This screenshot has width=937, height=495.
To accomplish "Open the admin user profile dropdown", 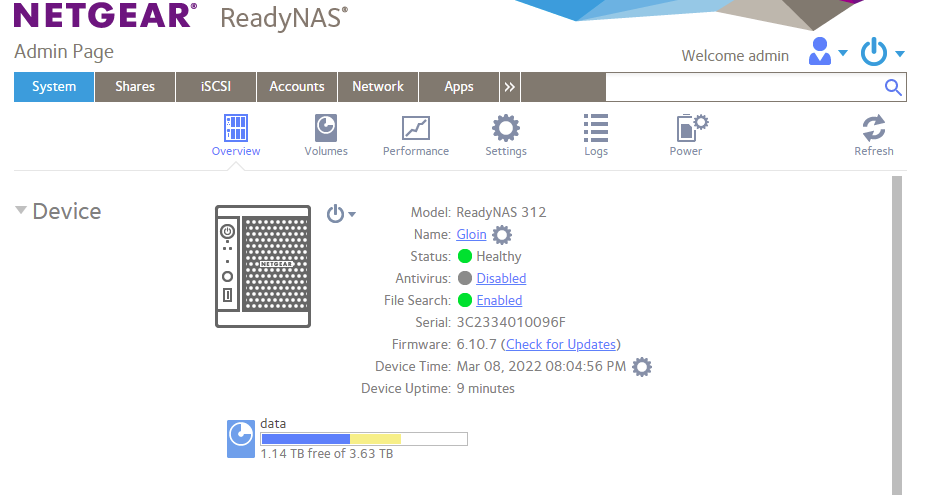I will [828, 52].
